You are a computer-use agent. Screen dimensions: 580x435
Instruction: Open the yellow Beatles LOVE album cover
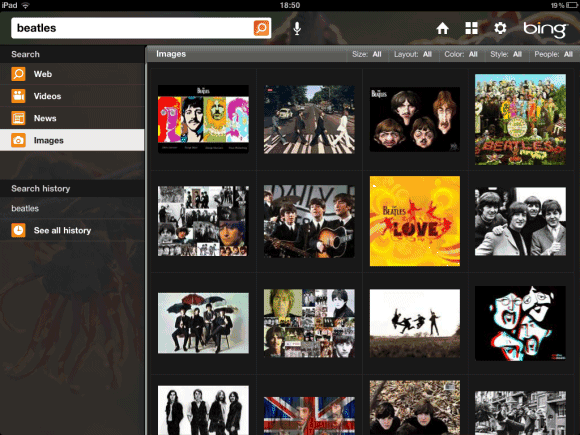coord(415,221)
